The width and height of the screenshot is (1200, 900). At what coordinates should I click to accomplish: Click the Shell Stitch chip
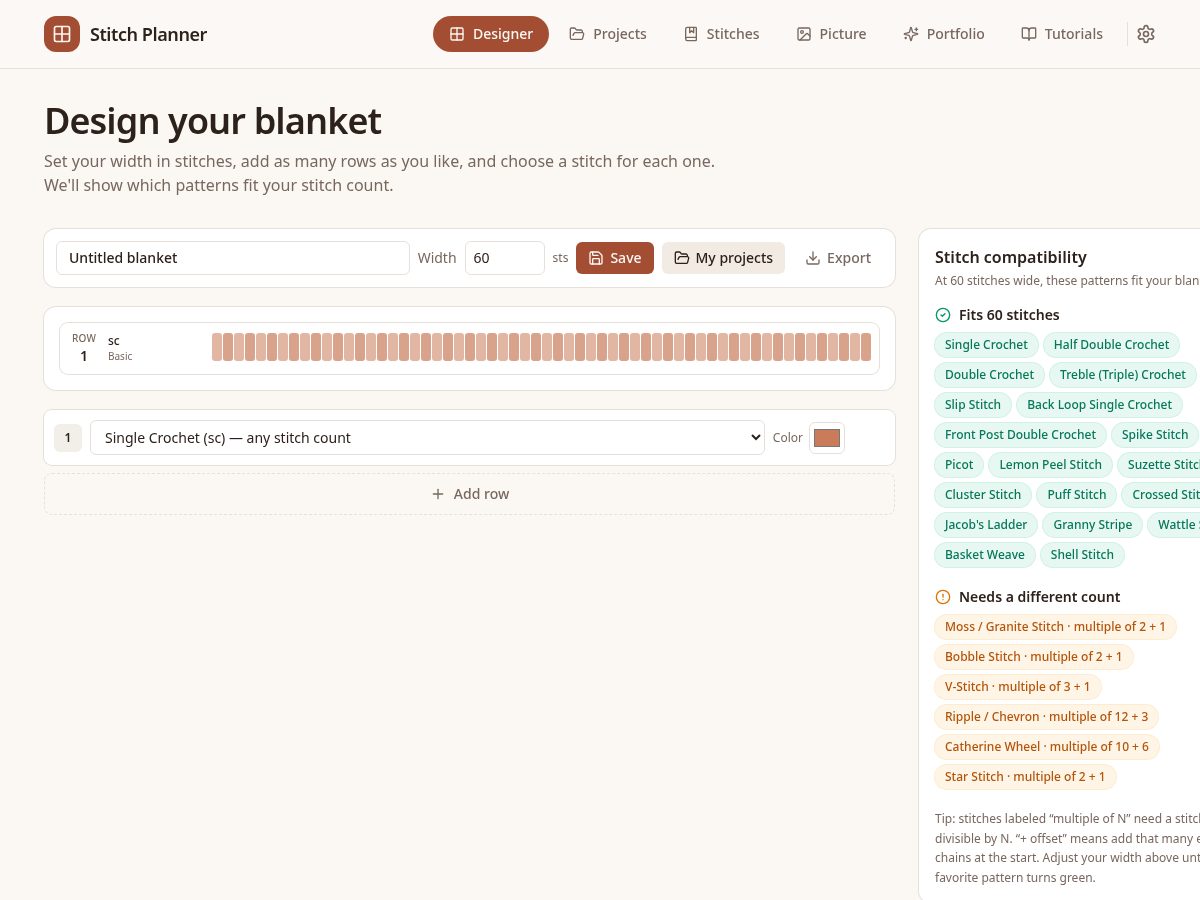coord(1082,555)
